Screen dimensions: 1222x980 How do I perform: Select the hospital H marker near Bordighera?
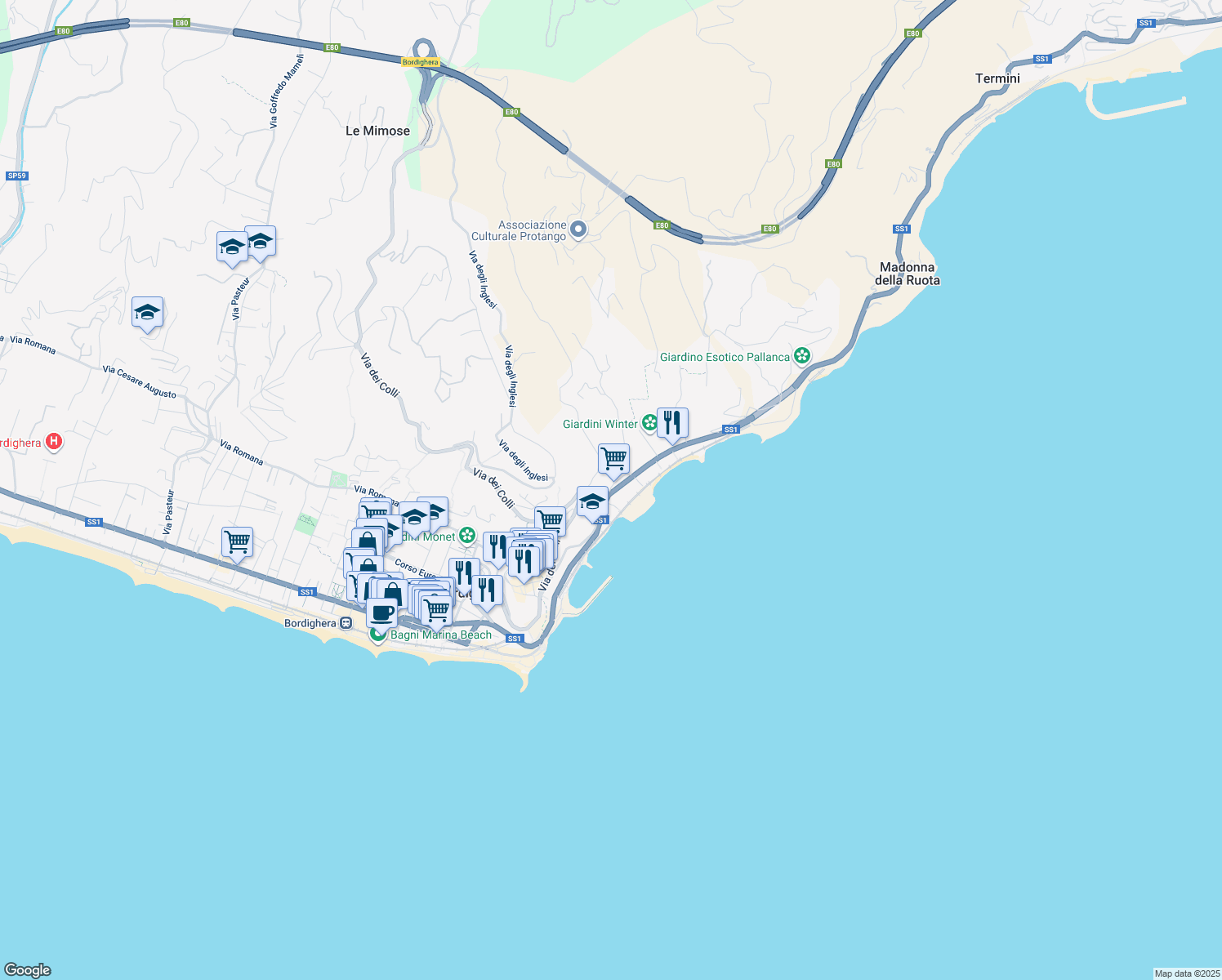(53, 440)
